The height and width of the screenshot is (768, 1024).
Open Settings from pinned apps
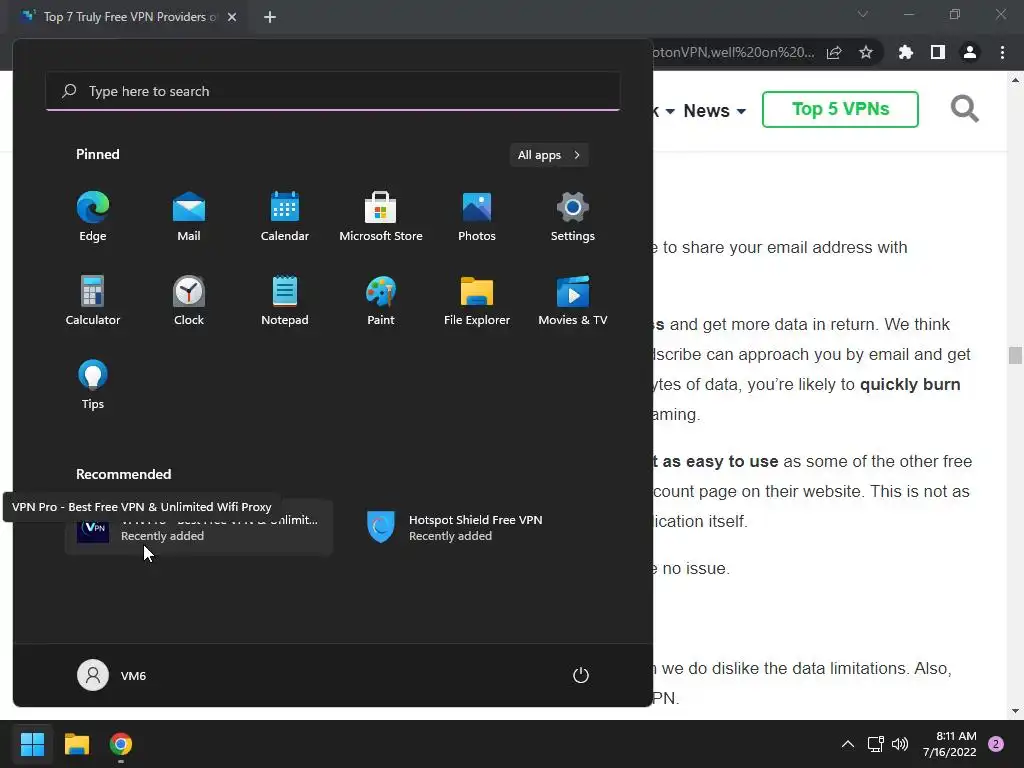tap(573, 217)
